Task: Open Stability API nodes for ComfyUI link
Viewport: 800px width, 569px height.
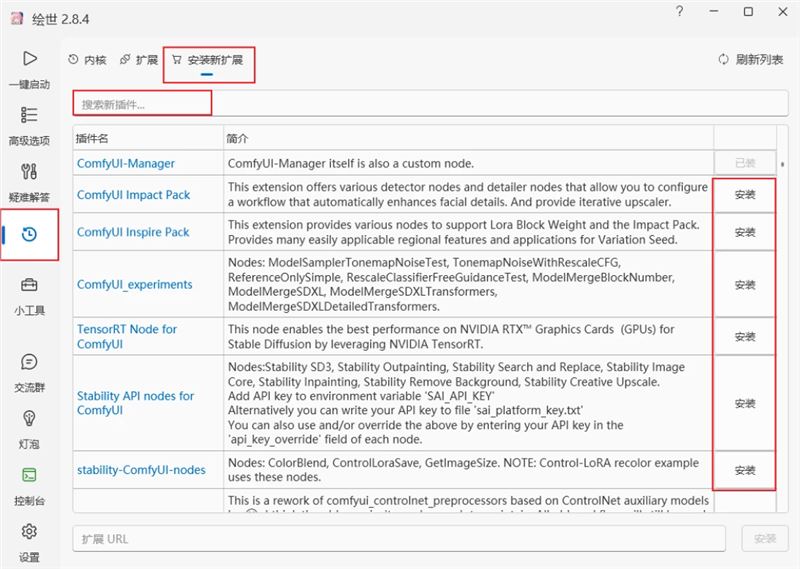Action: (x=135, y=403)
